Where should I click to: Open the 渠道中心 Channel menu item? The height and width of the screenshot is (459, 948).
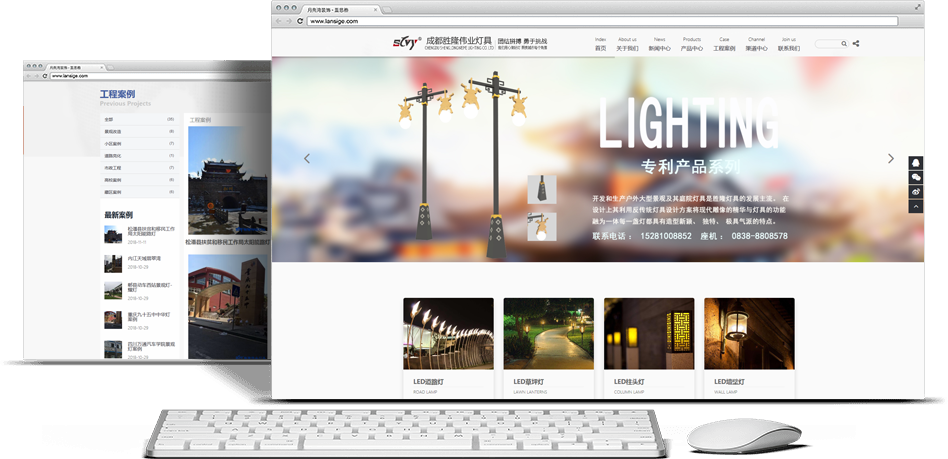(x=756, y=44)
